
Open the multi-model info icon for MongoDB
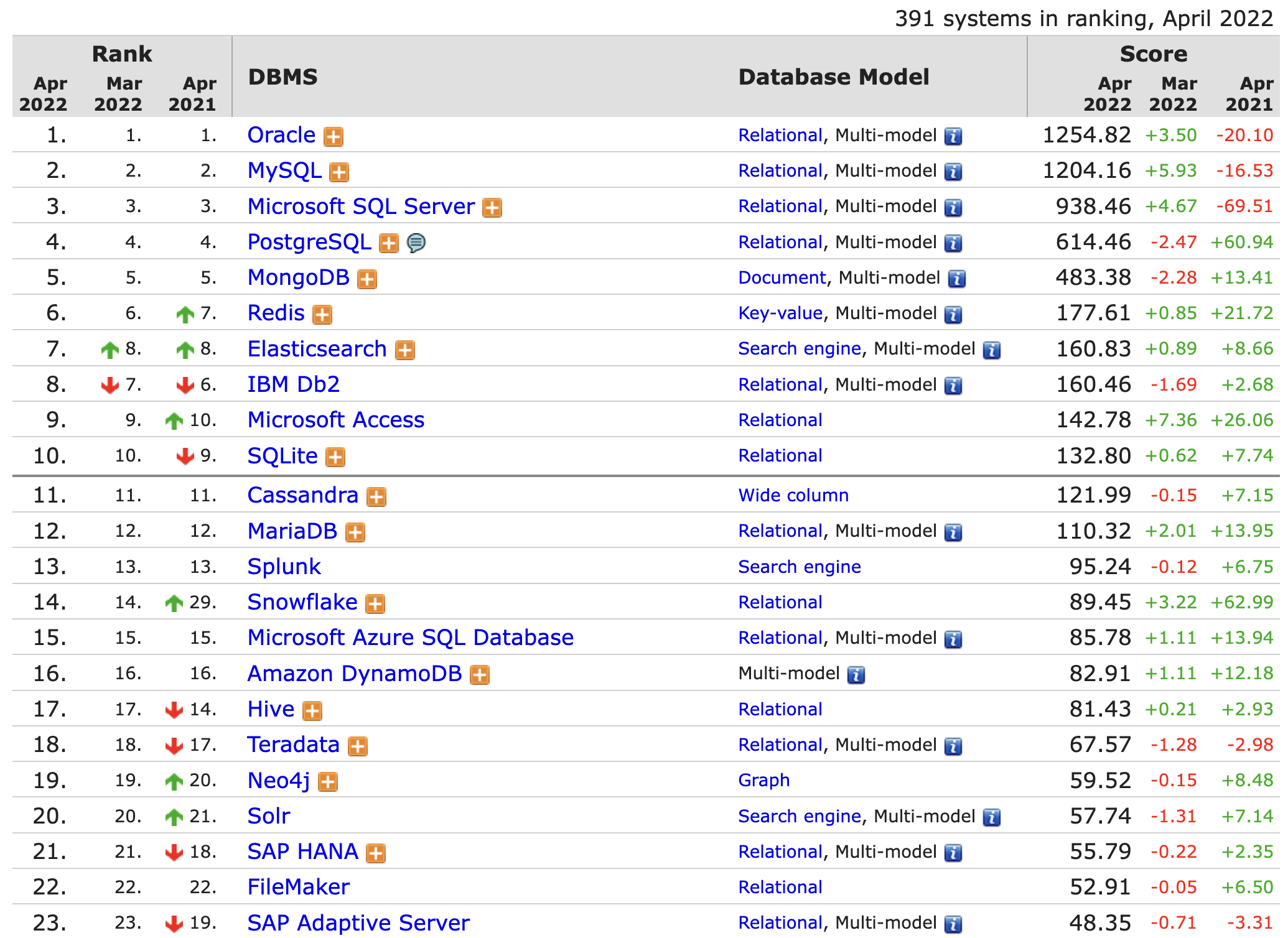pos(957,279)
